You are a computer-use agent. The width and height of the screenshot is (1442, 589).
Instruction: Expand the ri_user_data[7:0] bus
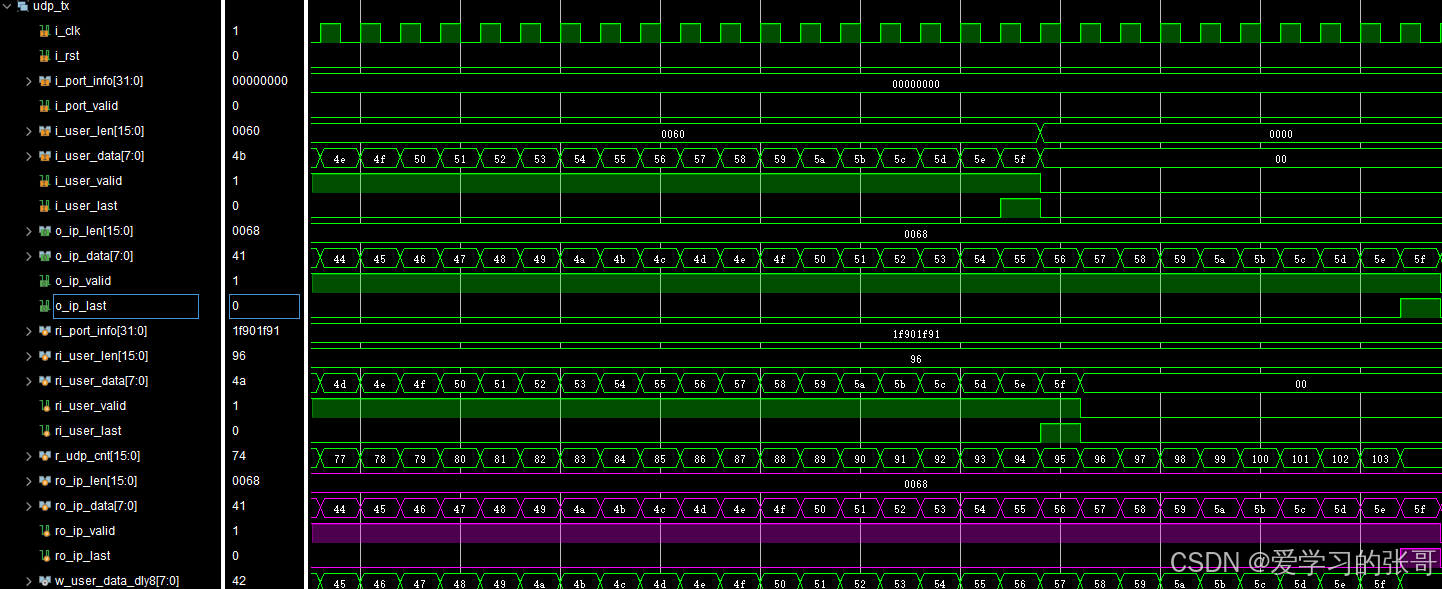[x=29, y=381]
